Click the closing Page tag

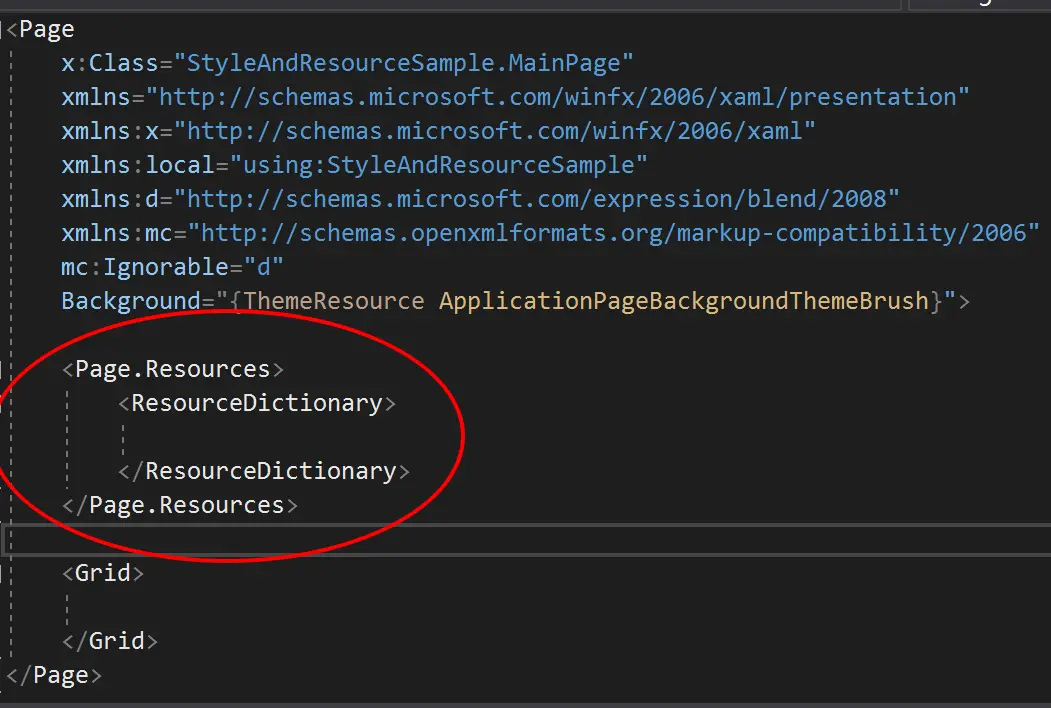tap(54, 674)
